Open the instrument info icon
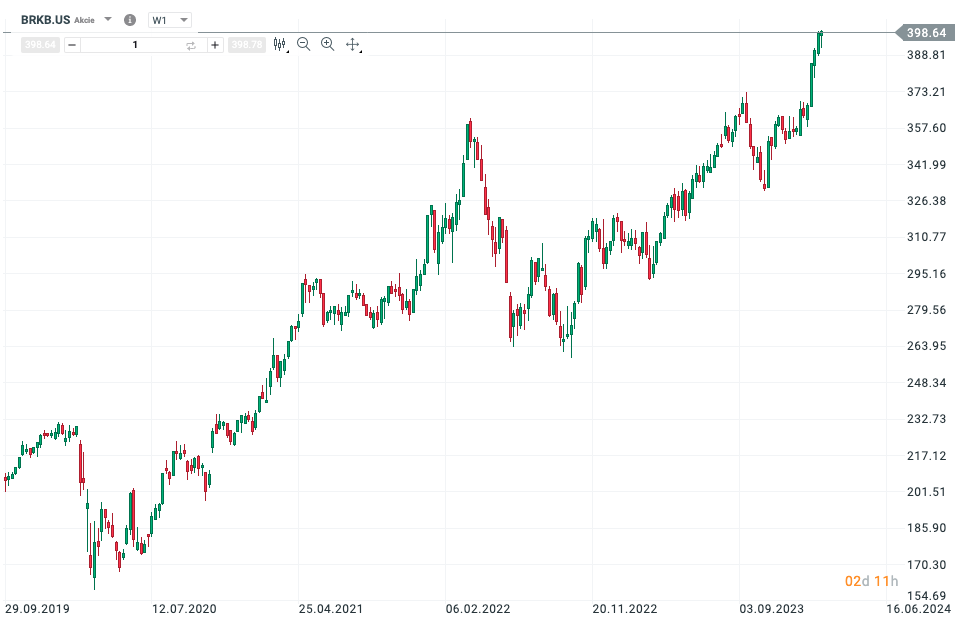 click(130, 20)
